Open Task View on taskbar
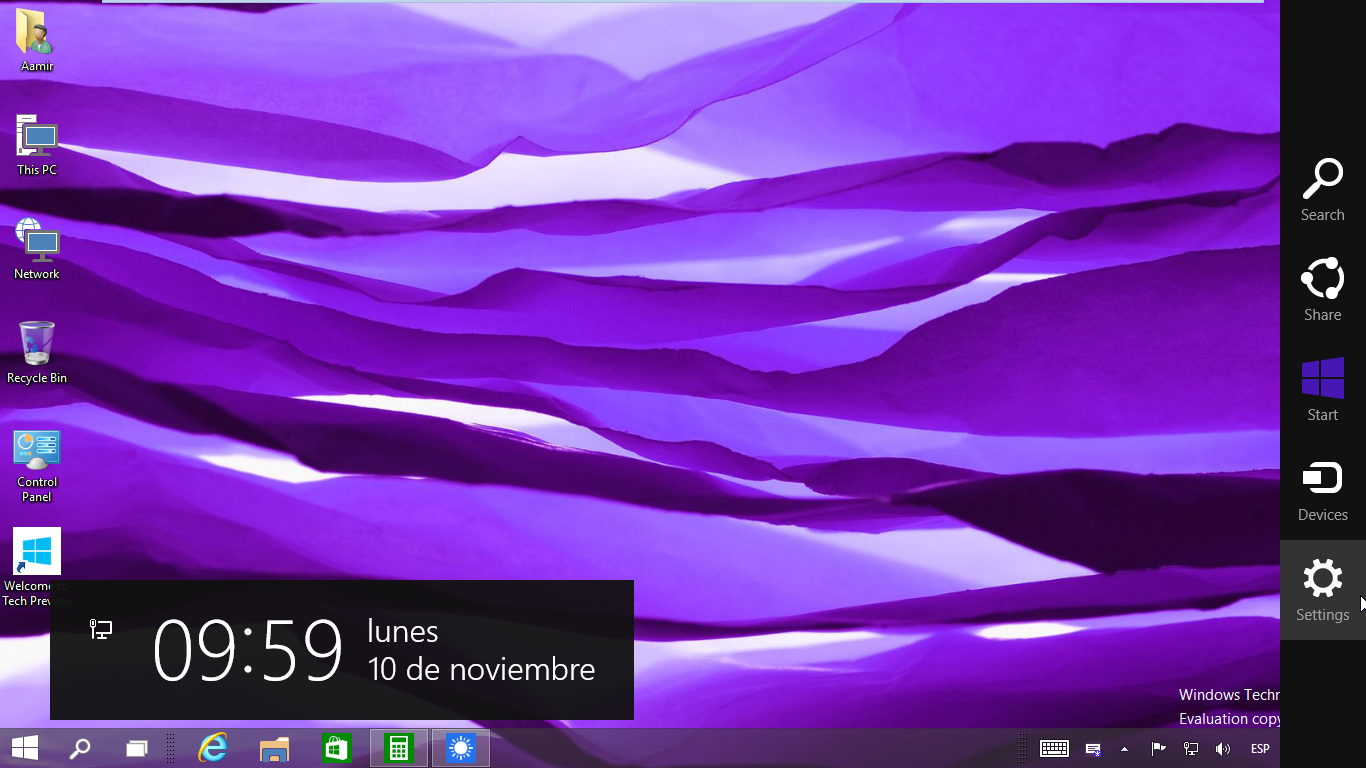This screenshot has width=1366, height=768. pyautogui.click(x=136, y=748)
